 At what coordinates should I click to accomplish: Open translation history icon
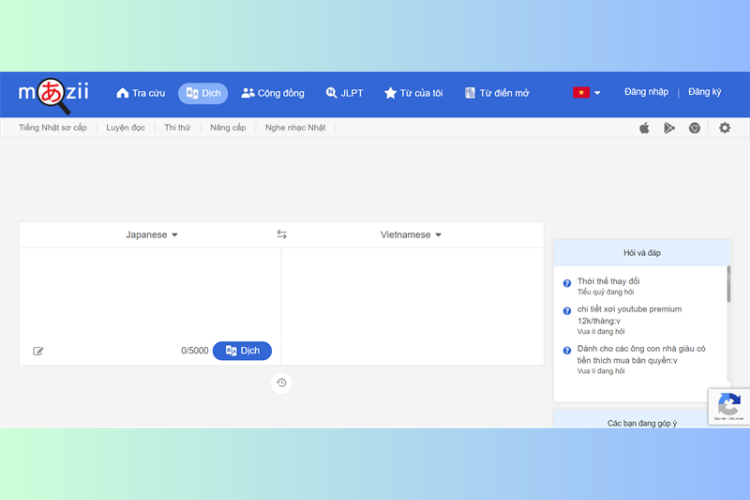(281, 383)
